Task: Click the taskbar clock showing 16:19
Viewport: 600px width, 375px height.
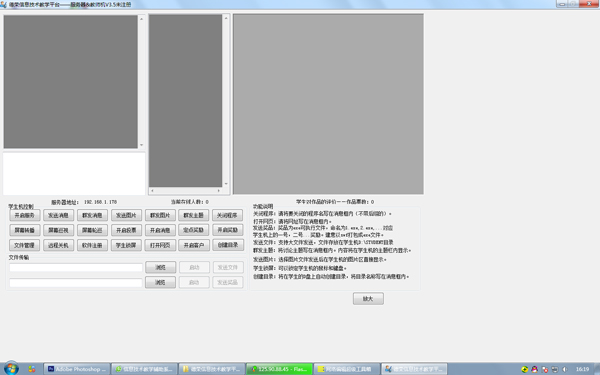Action: coord(582,369)
